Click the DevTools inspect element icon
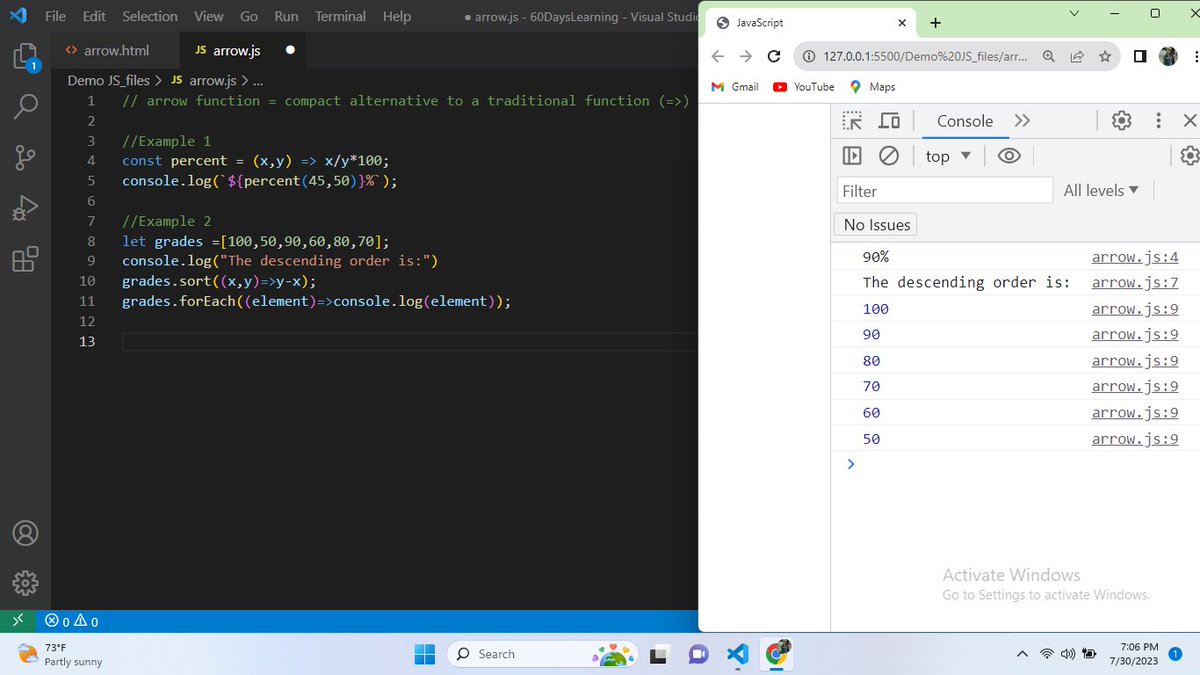 [852, 121]
